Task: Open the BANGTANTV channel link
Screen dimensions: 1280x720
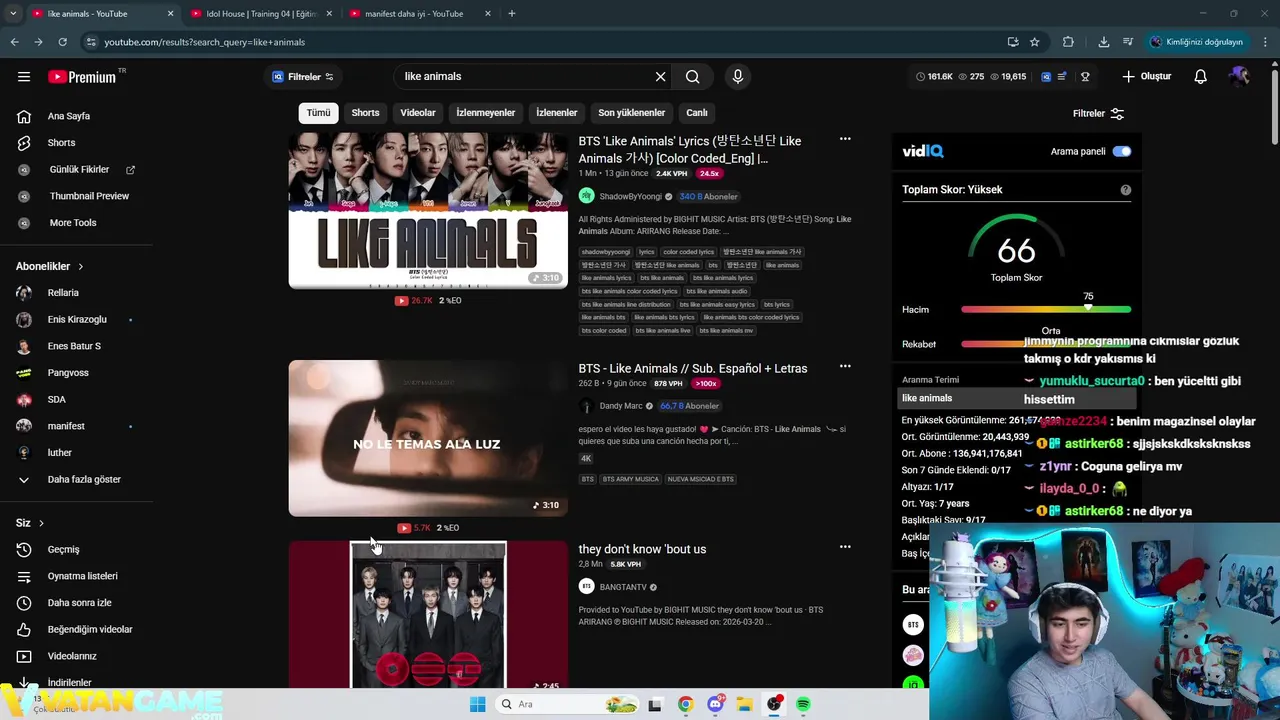Action: 623,587
